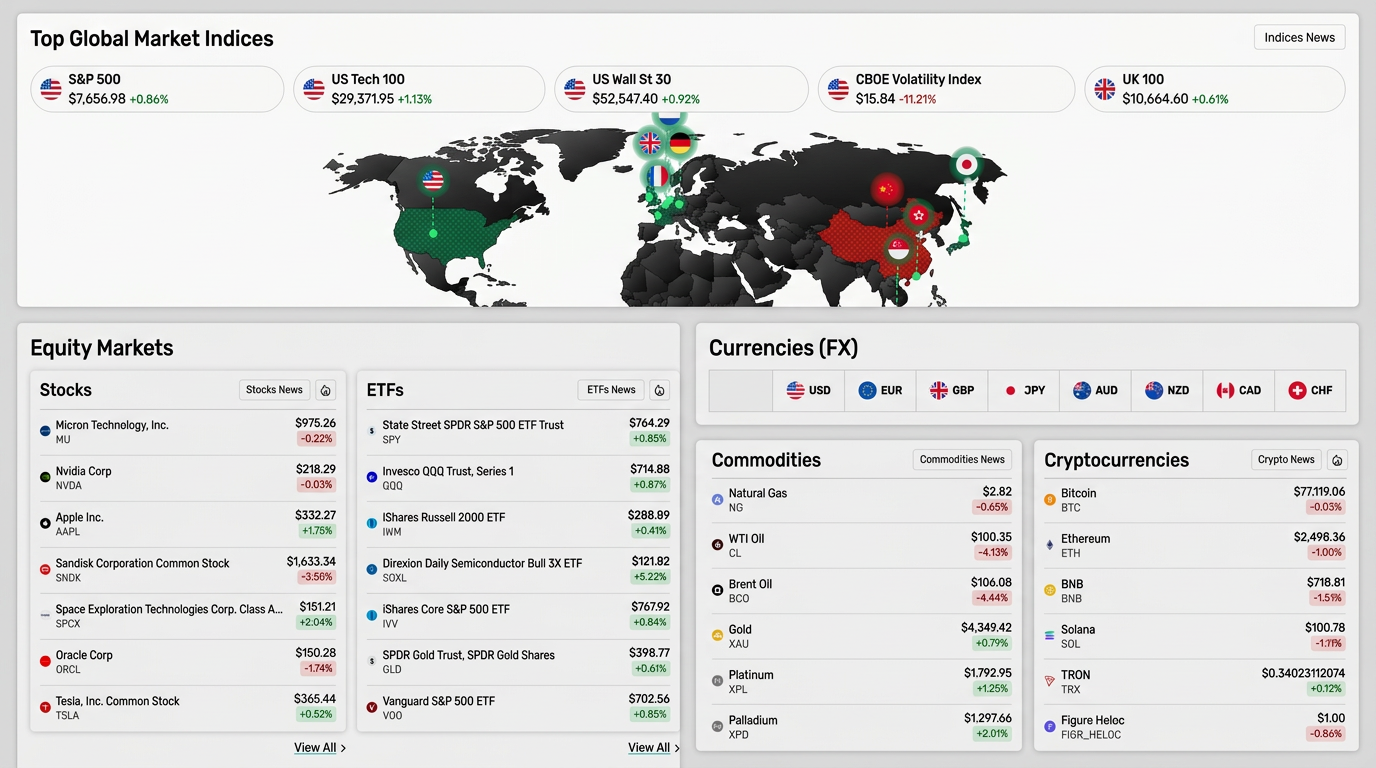This screenshot has height=768, width=1376.
Task: Open the Crypto News button
Action: (x=1286, y=460)
